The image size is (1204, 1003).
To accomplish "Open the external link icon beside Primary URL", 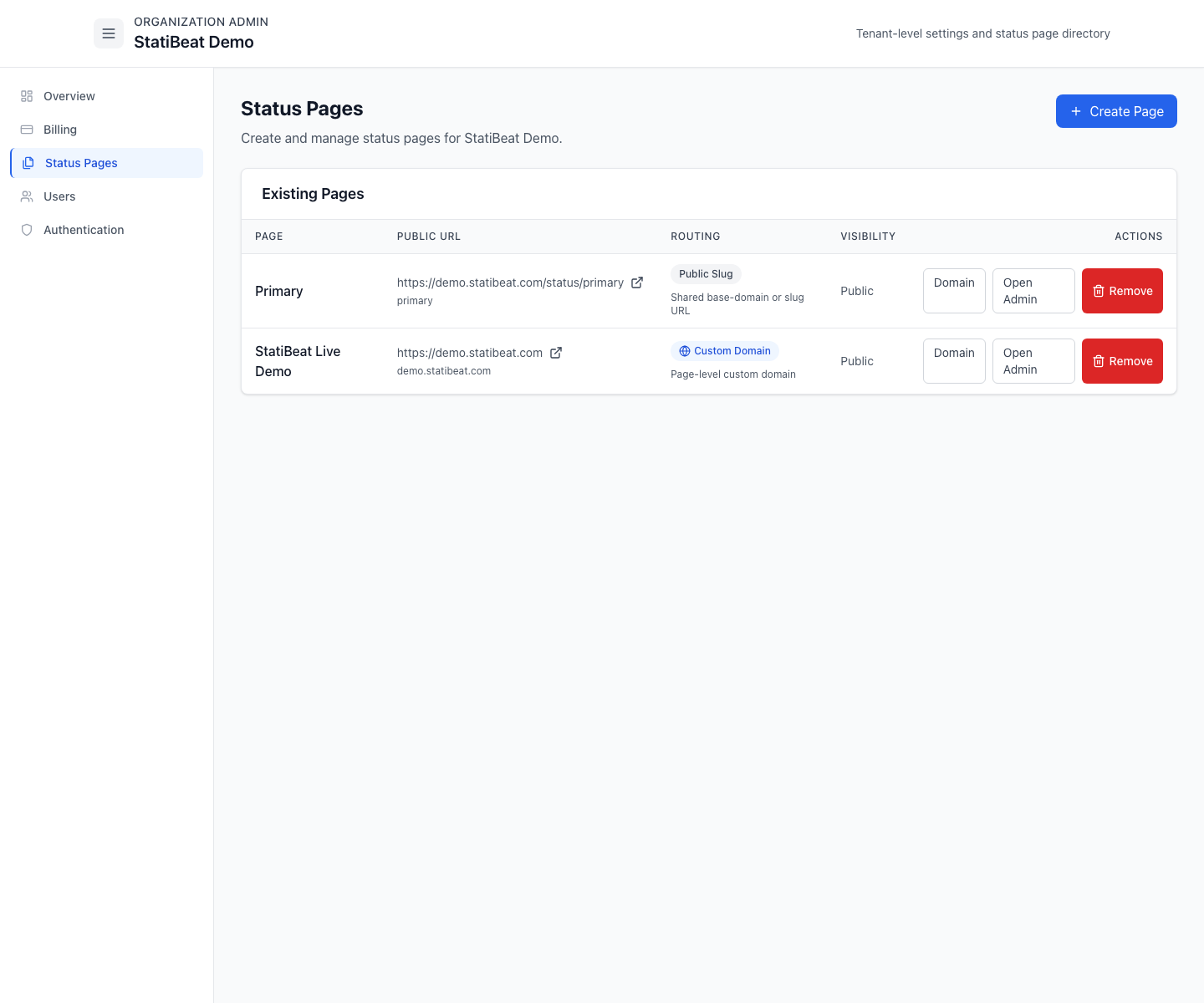I will [637, 283].
